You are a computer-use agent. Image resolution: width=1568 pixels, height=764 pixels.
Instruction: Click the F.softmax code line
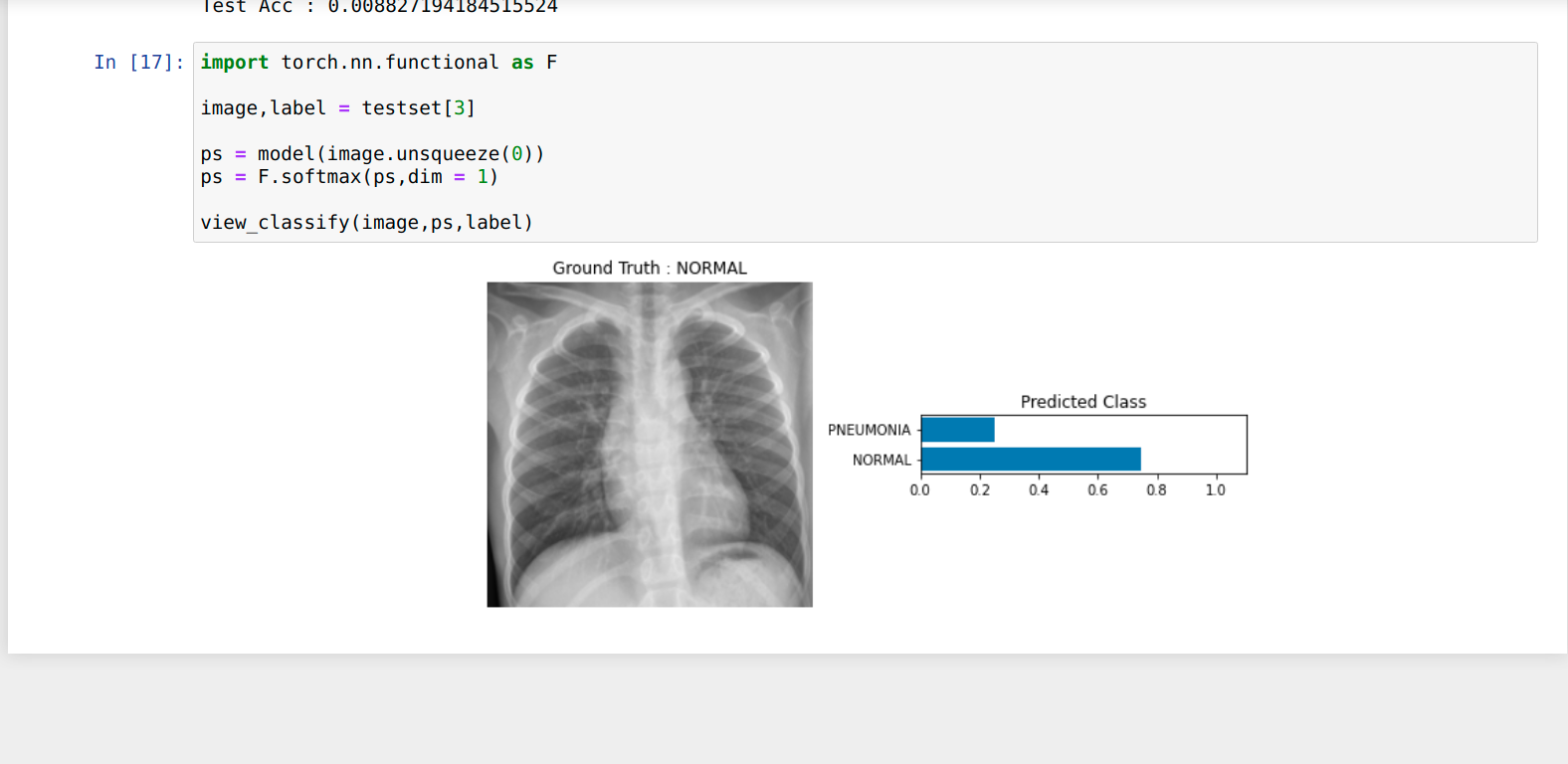point(348,177)
